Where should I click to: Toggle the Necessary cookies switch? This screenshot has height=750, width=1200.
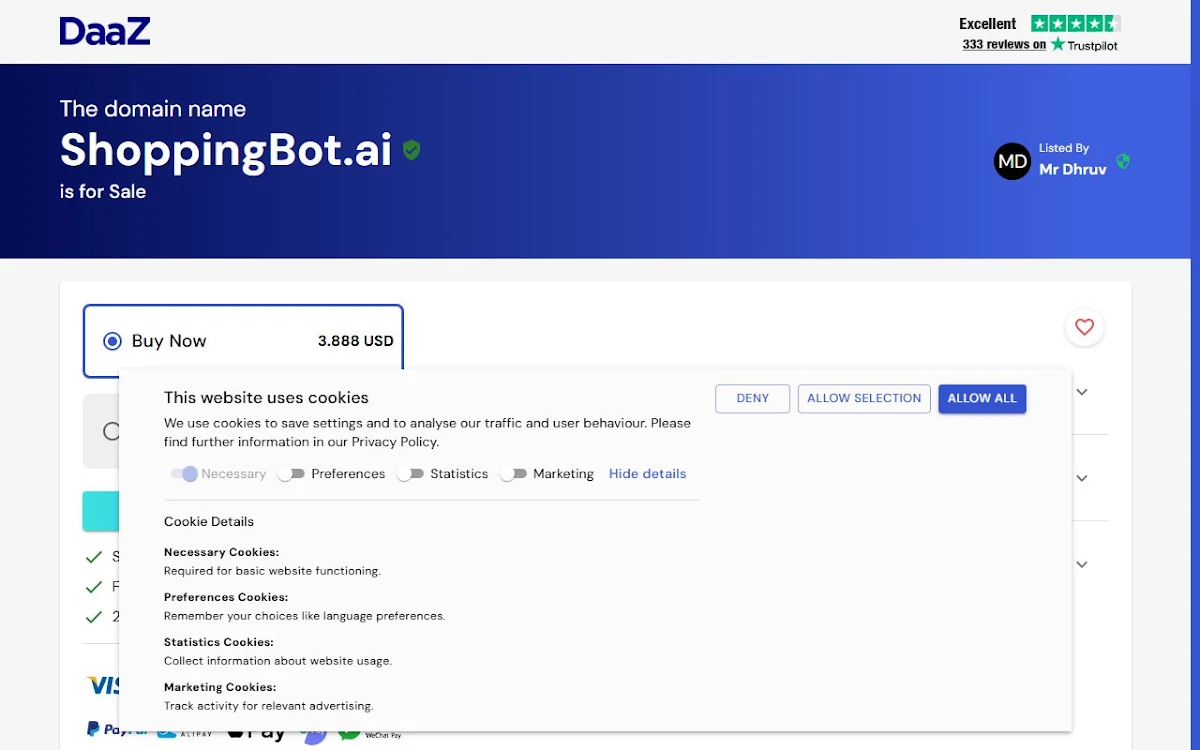pyautogui.click(x=184, y=474)
